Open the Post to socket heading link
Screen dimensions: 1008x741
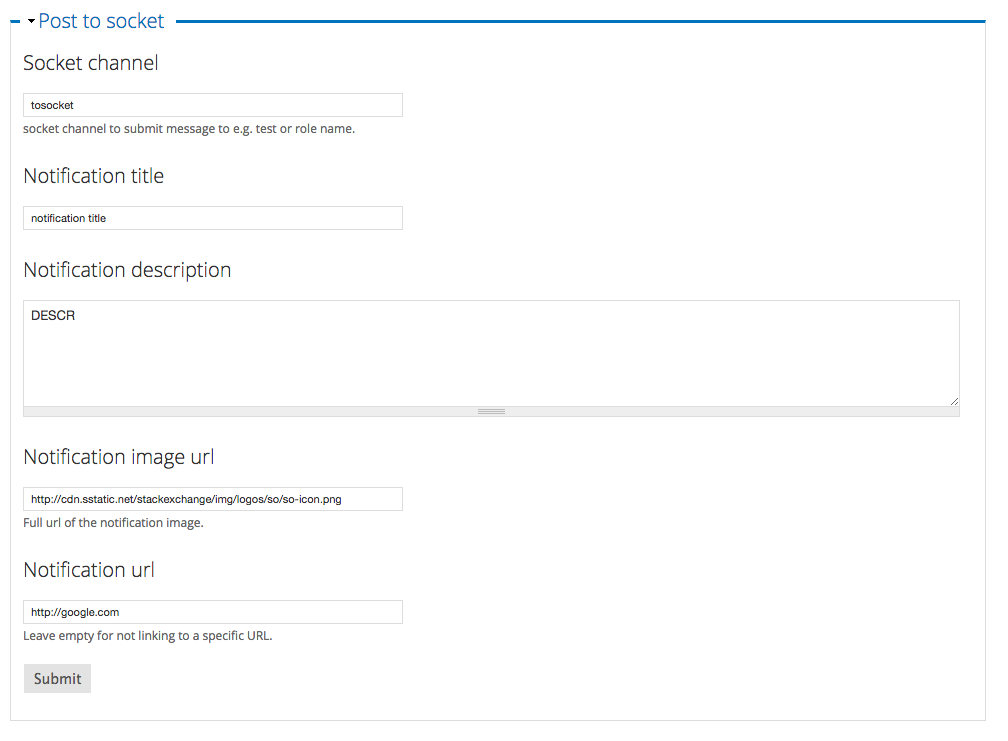click(100, 20)
